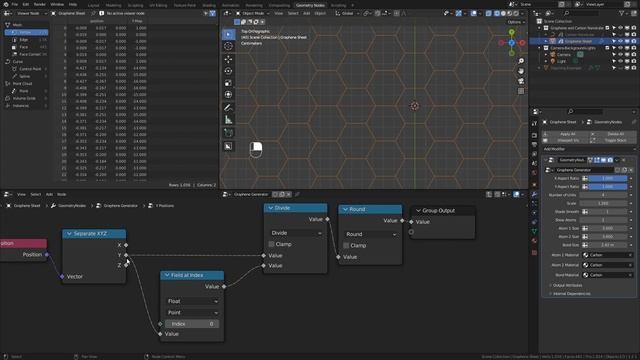The width and height of the screenshot is (640, 360).
Task: Open the Render menu
Action: click(40, 4)
